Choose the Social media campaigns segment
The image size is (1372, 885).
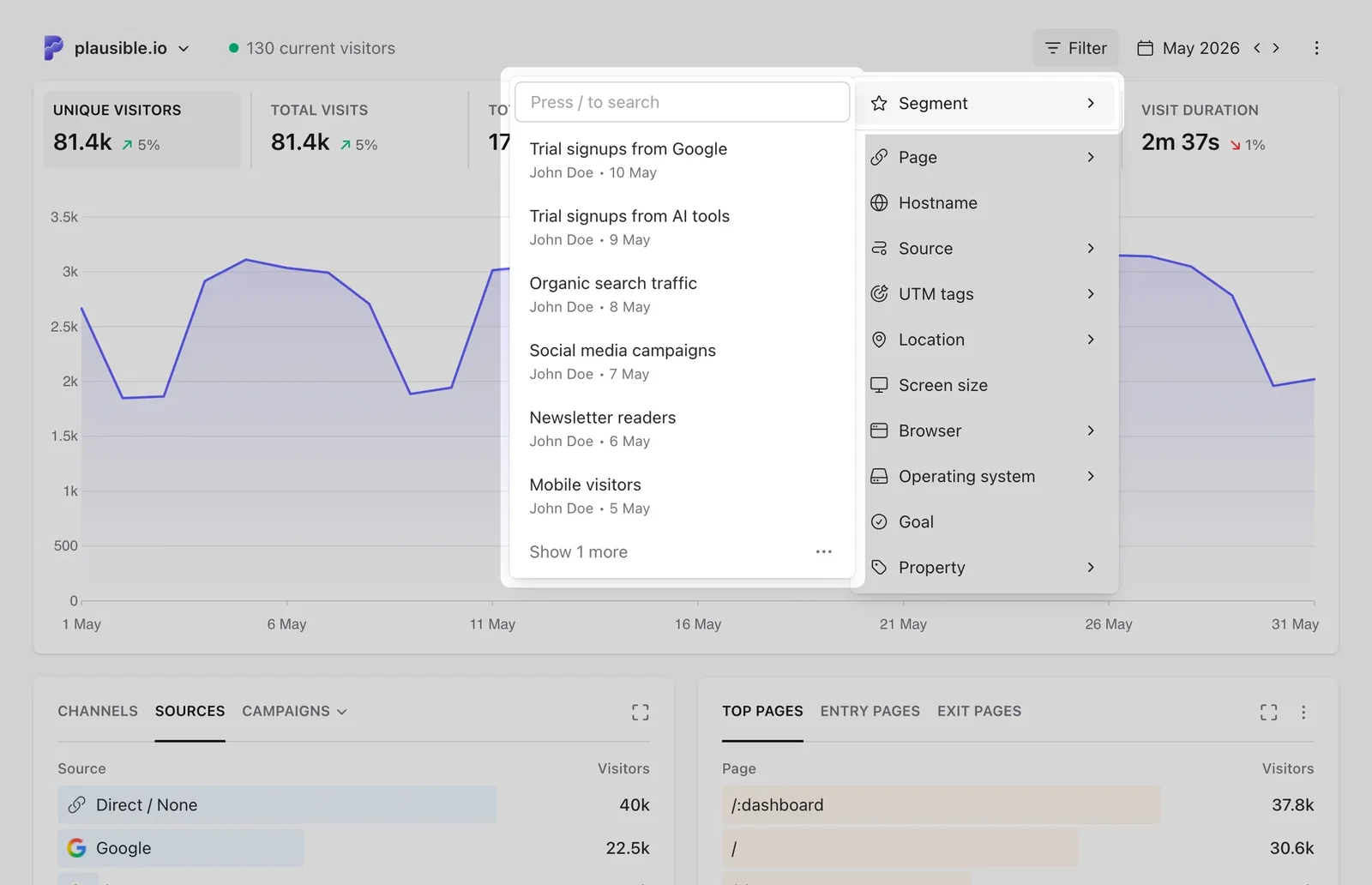pyautogui.click(x=682, y=361)
